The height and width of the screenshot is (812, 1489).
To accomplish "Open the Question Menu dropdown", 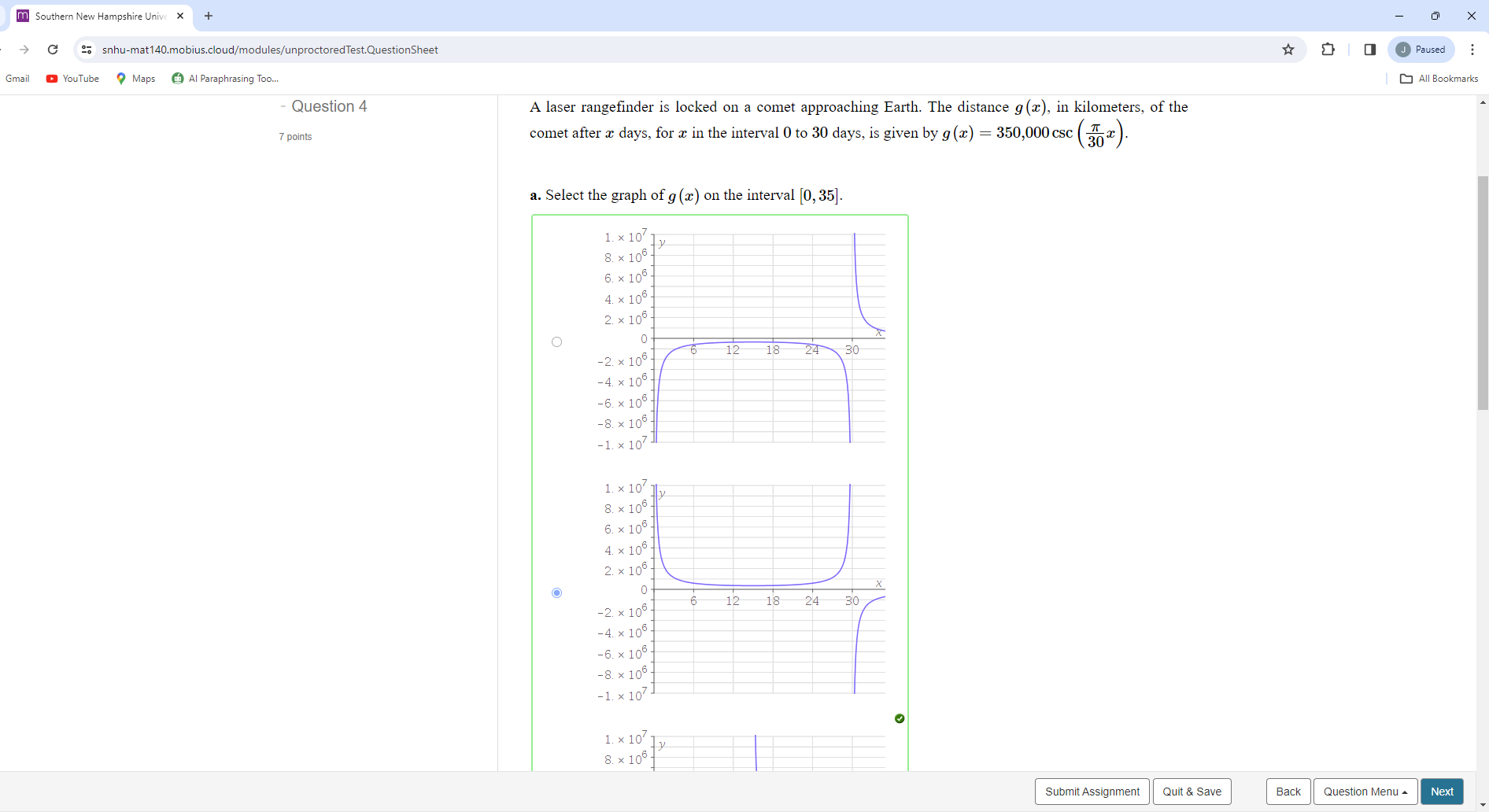I will (1365, 792).
